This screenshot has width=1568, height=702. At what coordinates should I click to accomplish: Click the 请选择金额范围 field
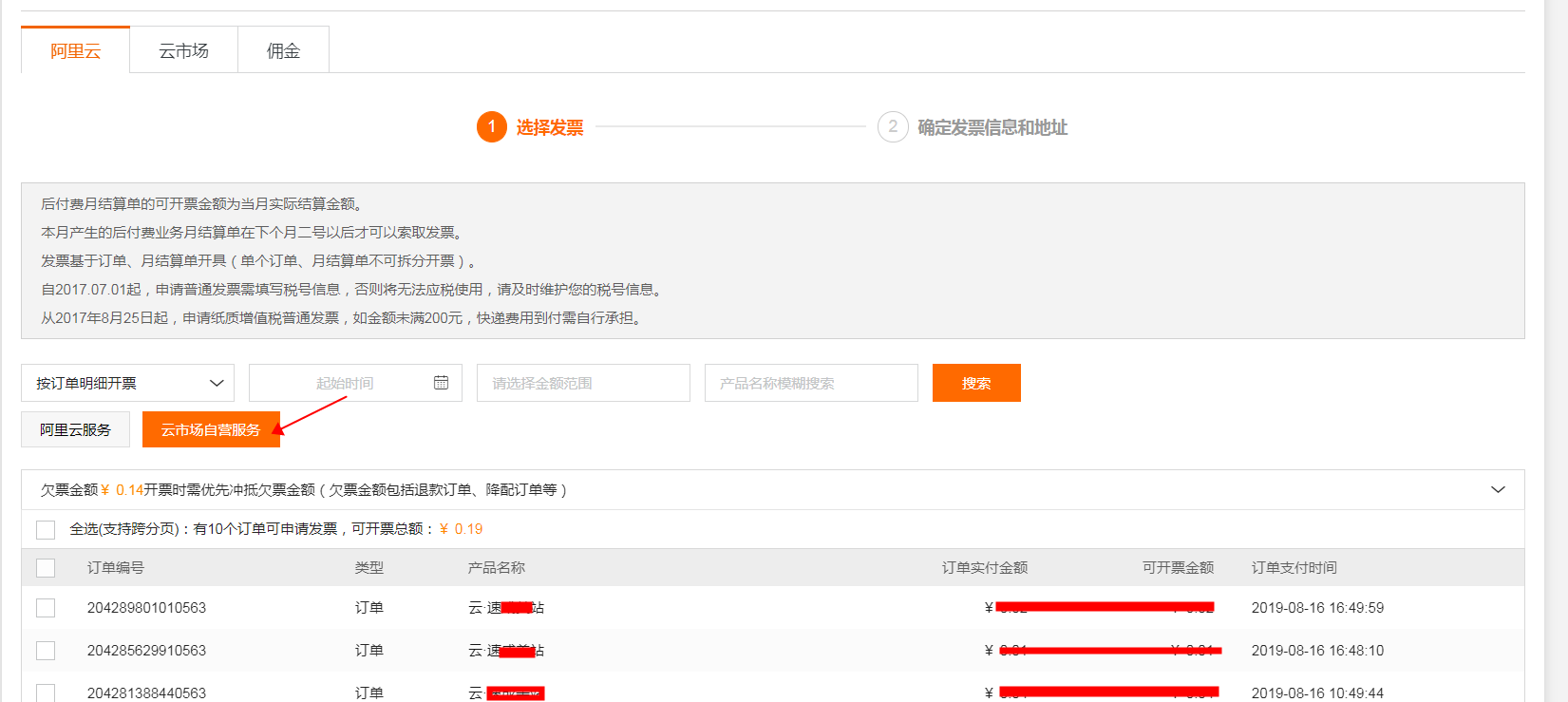[583, 383]
